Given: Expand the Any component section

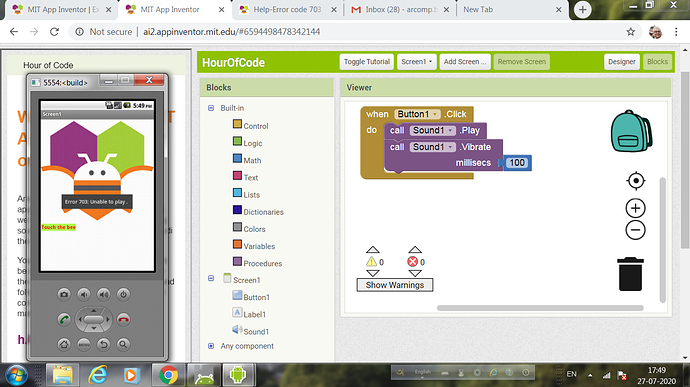Looking at the screenshot, I should pyautogui.click(x=211, y=346).
